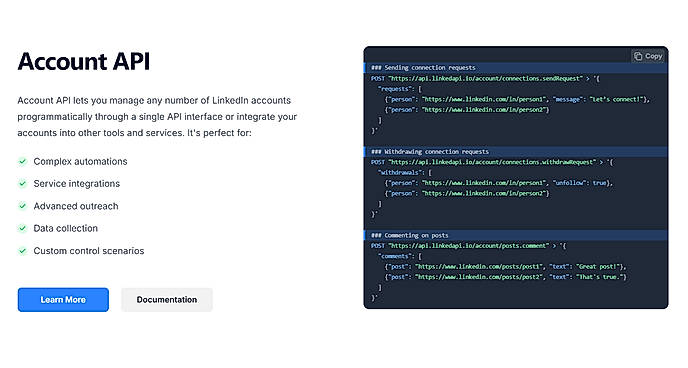This screenshot has width=688, height=368.
Task: Click the text Complex automations
Action: (80, 161)
